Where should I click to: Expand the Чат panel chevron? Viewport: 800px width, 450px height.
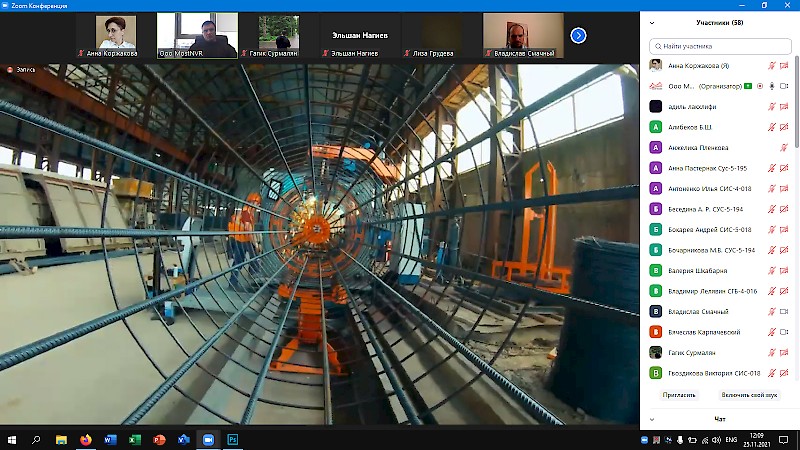tap(652, 419)
